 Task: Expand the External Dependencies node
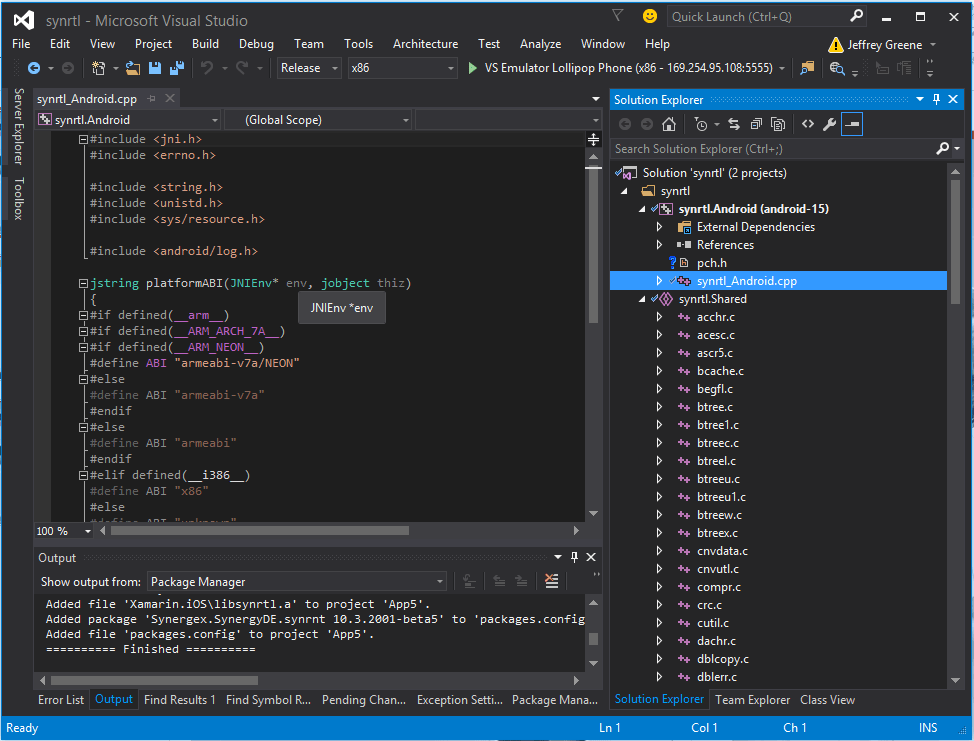click(659, 227)
